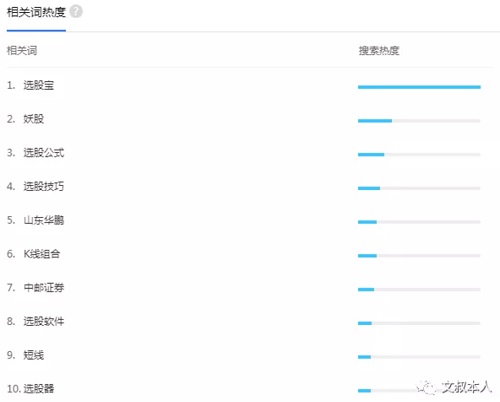
Task: Click the 选股软件 keyword
Action: coord(44,321)
